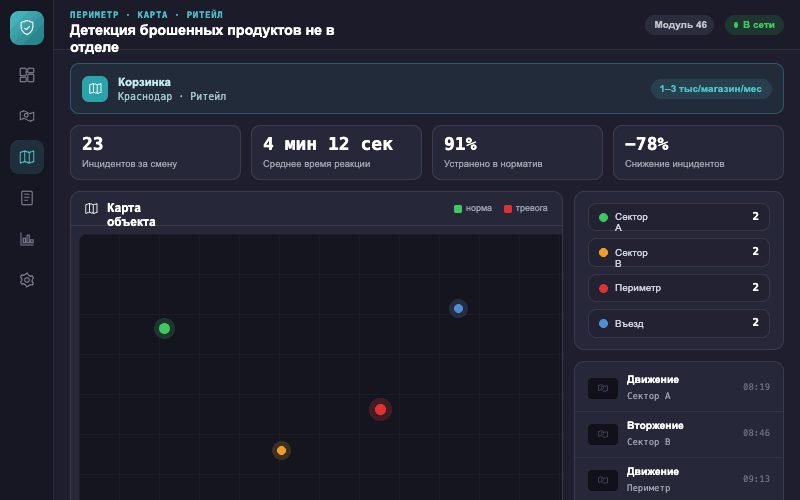Open the Сектор A zone row
Viewport: 800px width, 500px height.
click(679, 217)
